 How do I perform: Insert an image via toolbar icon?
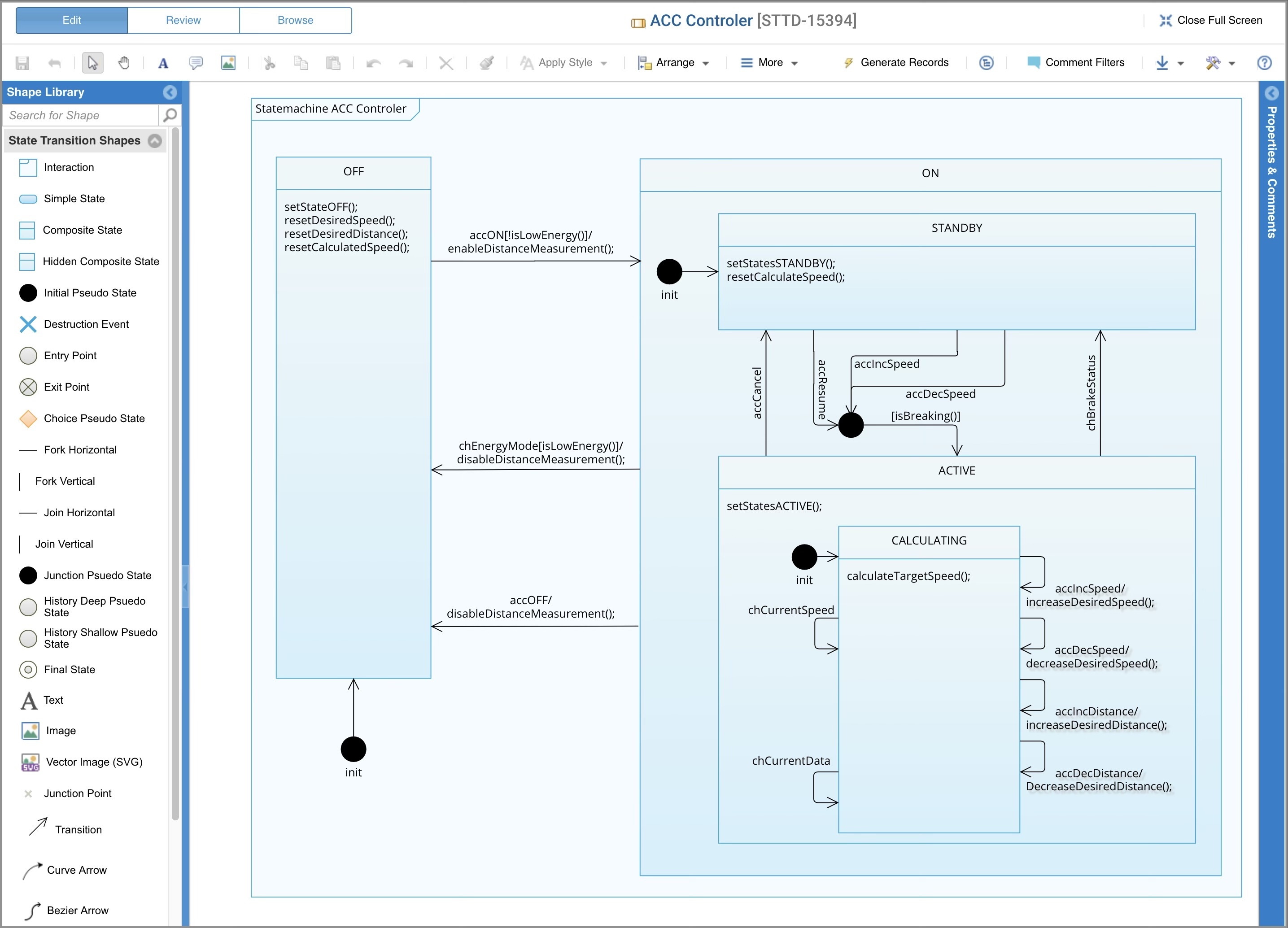(228, 62)
